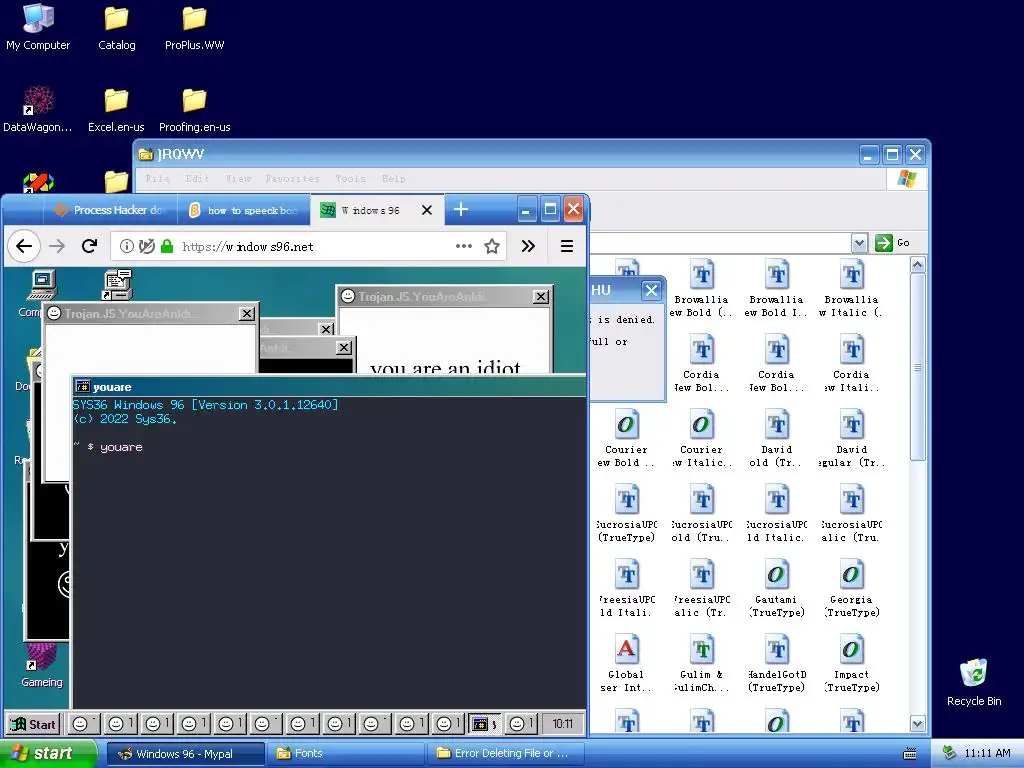
Task: Open the Favorites menu in JRQWV window
Action: tap(293, 178)
